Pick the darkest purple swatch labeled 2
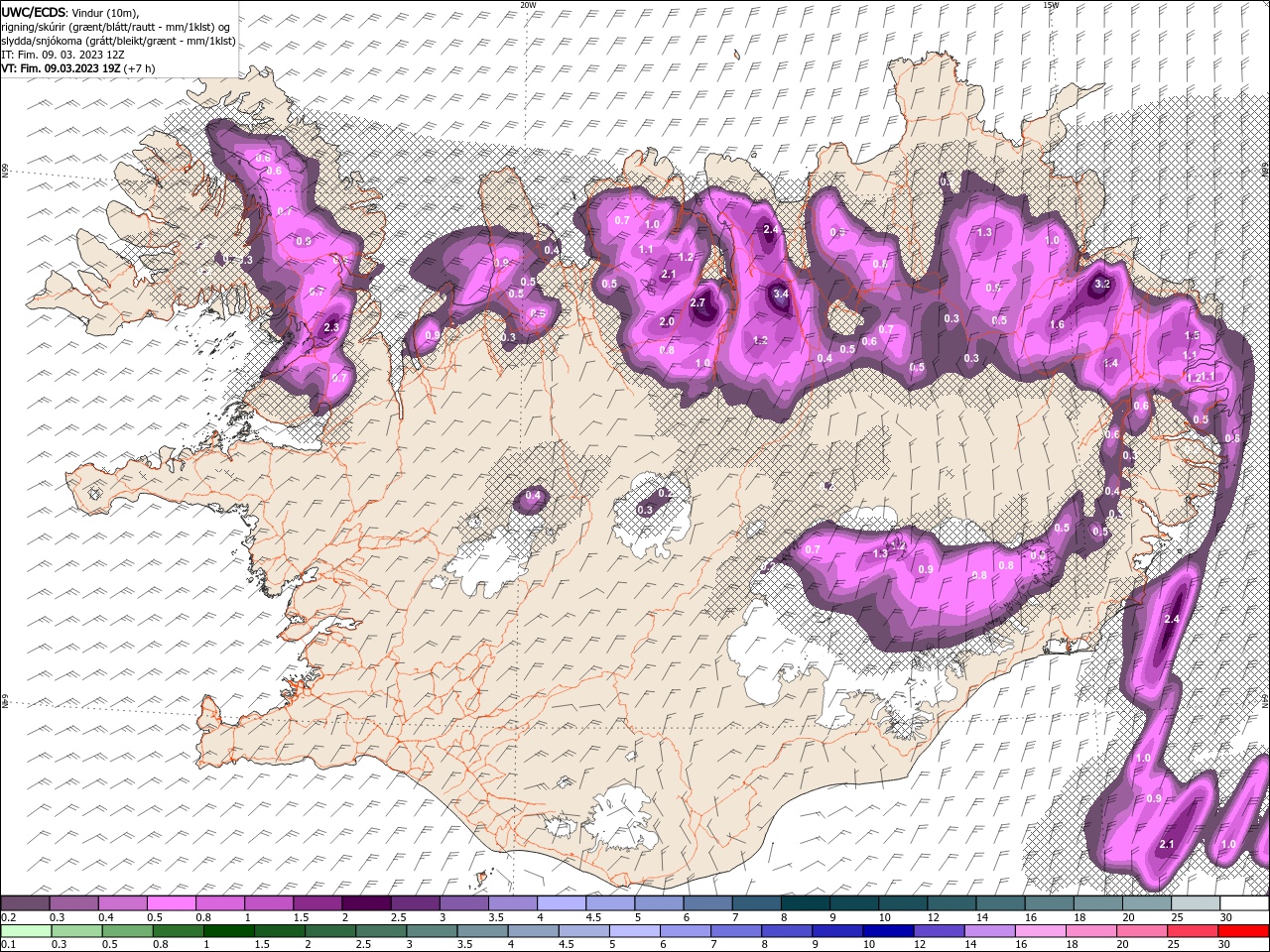 [365, 902]
